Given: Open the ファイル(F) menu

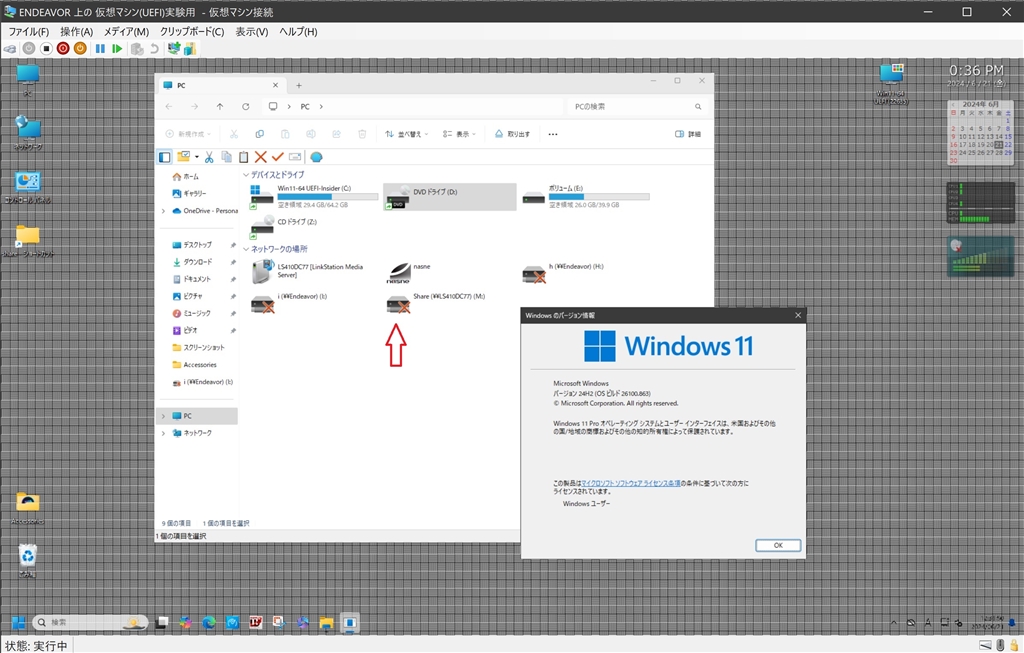Looking at the screenshot, I should [28, 31].
